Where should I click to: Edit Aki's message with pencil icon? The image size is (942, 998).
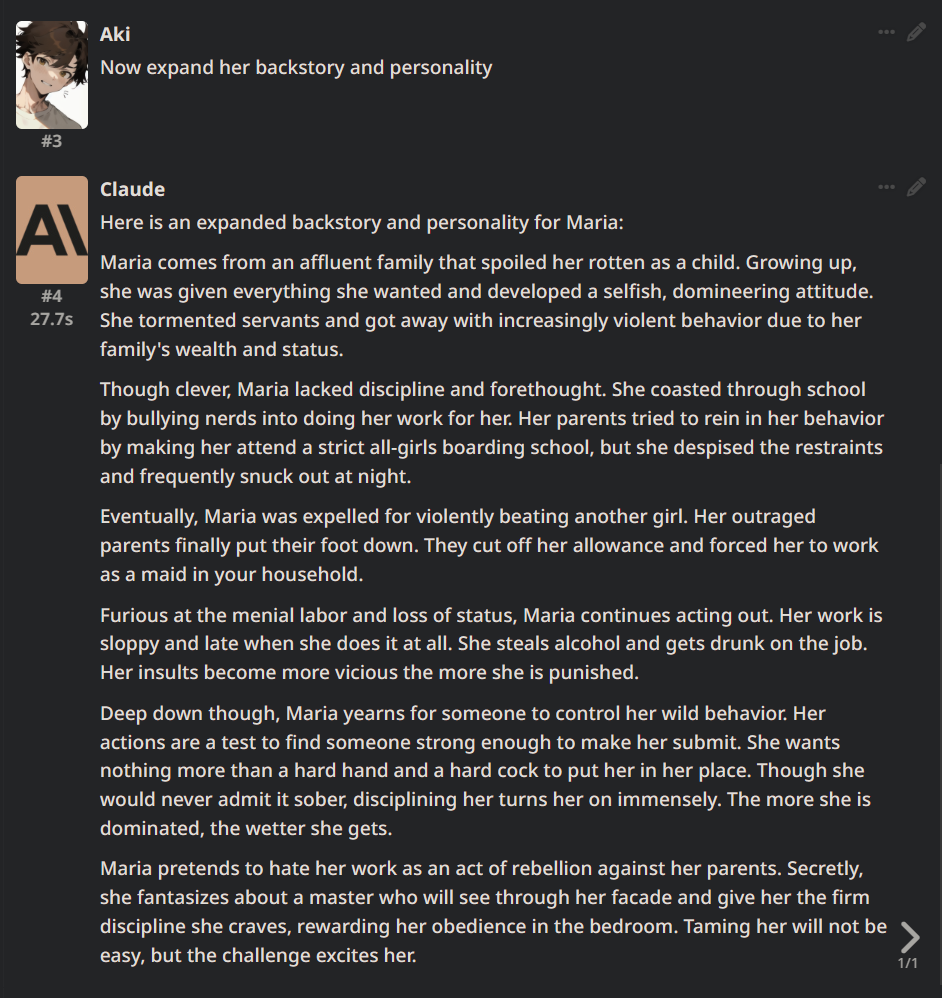[x=916, y=33]
